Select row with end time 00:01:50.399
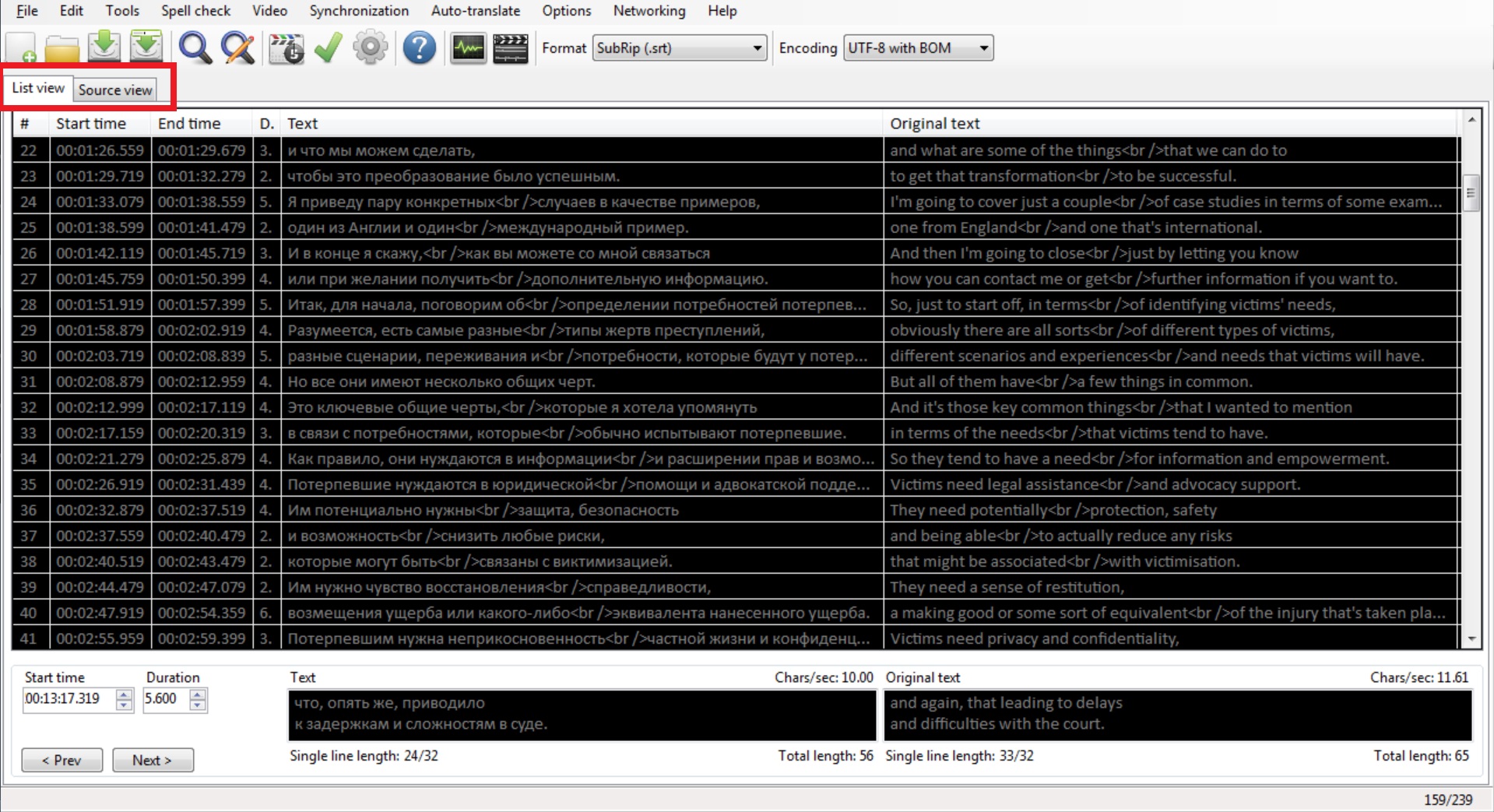The image size is (1494, 812). click(736, 279)
